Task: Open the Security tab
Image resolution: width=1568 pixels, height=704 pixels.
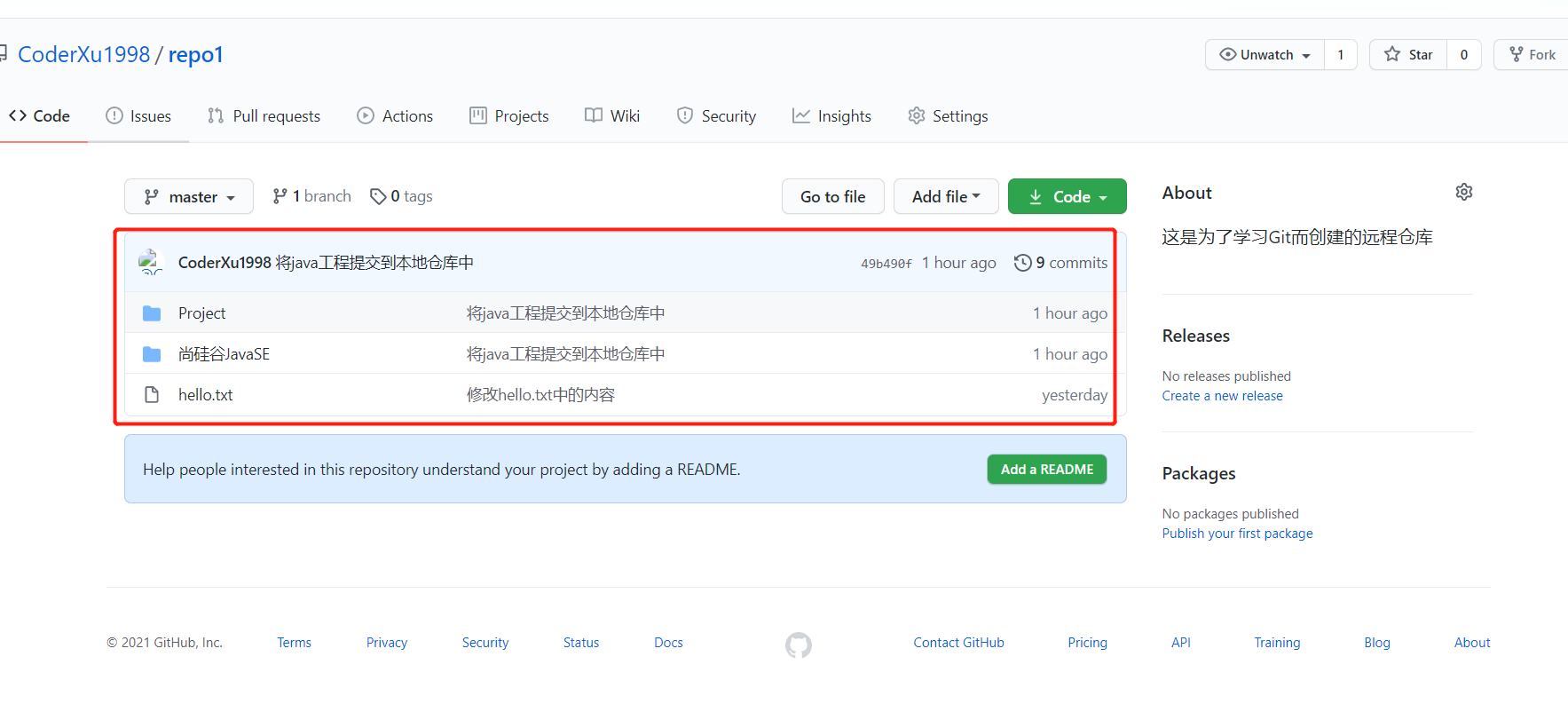Action: coord(716,116)
